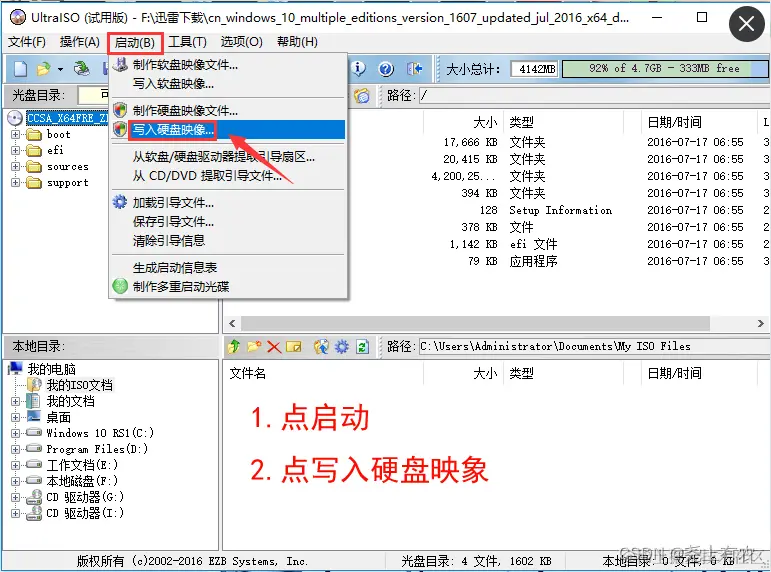The width and height of the screenshot is (771, 572).
Task: Click the up-folder icon in local toolbar
Action: click(234, 347)
